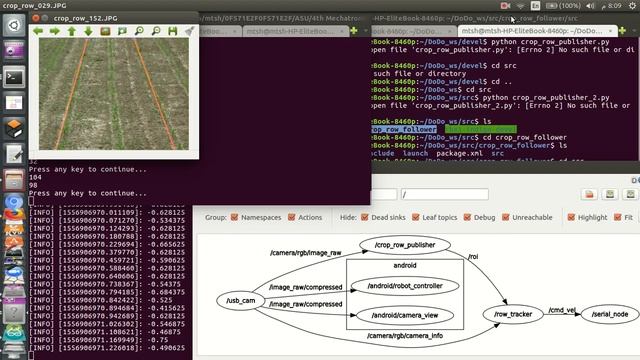This screenshot has width=640, height=360.
Task: Zoom in on the crop row image
Action: pyautogui.click(x=139, y=31)
